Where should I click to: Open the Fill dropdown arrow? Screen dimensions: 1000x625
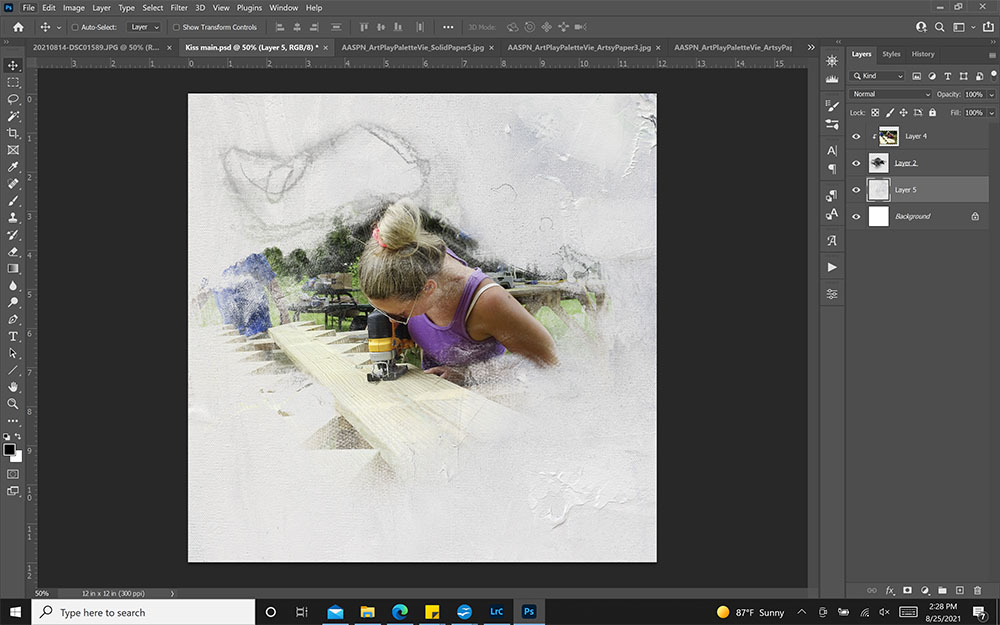click(991, 113)
